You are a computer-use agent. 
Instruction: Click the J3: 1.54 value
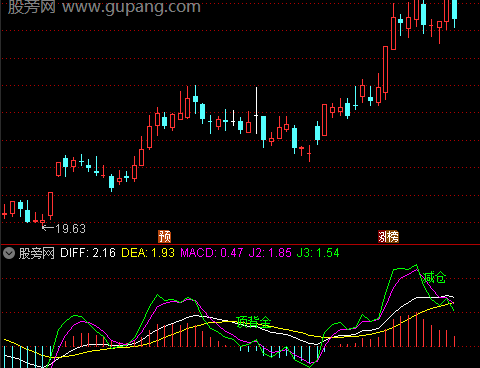(x=318, y=253)
